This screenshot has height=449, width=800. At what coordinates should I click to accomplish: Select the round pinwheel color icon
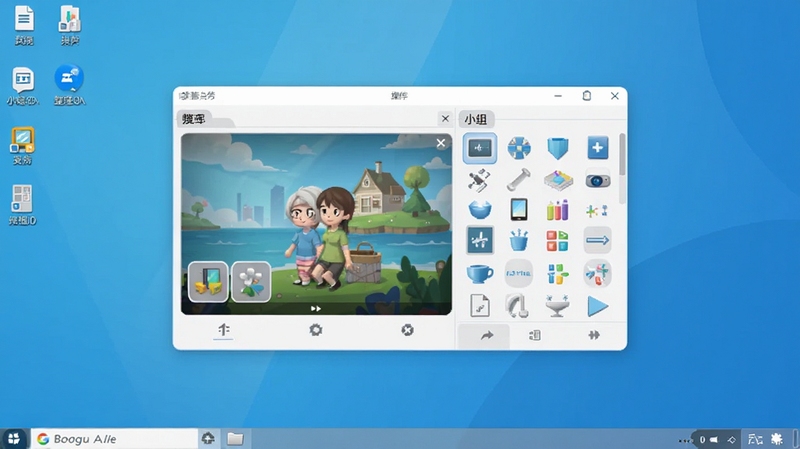(x=597, y=273)
